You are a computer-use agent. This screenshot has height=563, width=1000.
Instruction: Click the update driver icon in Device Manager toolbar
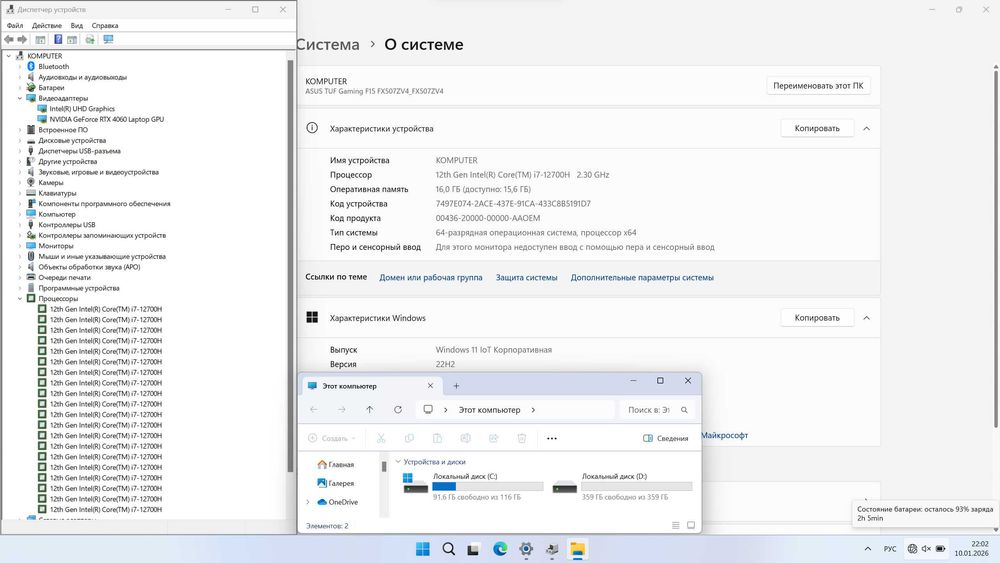90,40
